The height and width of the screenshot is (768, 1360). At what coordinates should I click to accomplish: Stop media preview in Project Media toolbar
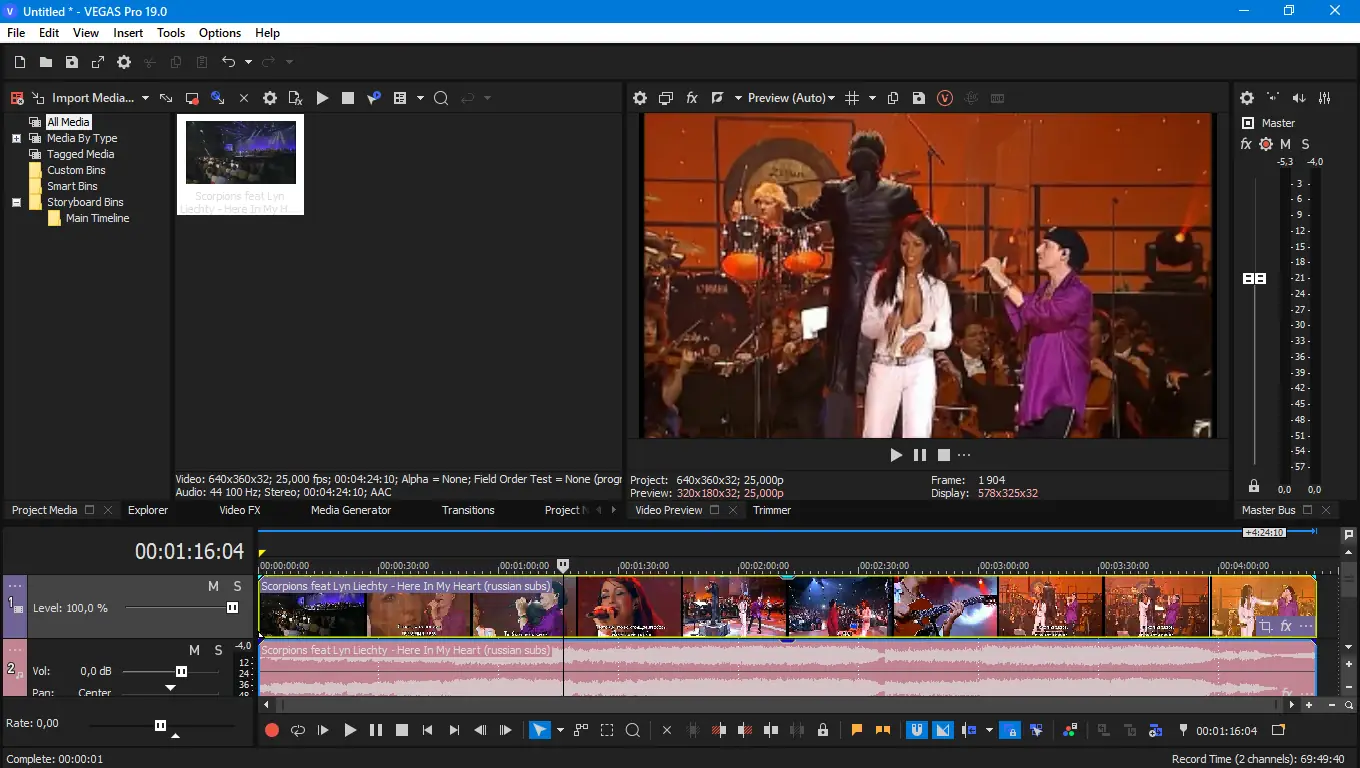click(x=348, y=98)
